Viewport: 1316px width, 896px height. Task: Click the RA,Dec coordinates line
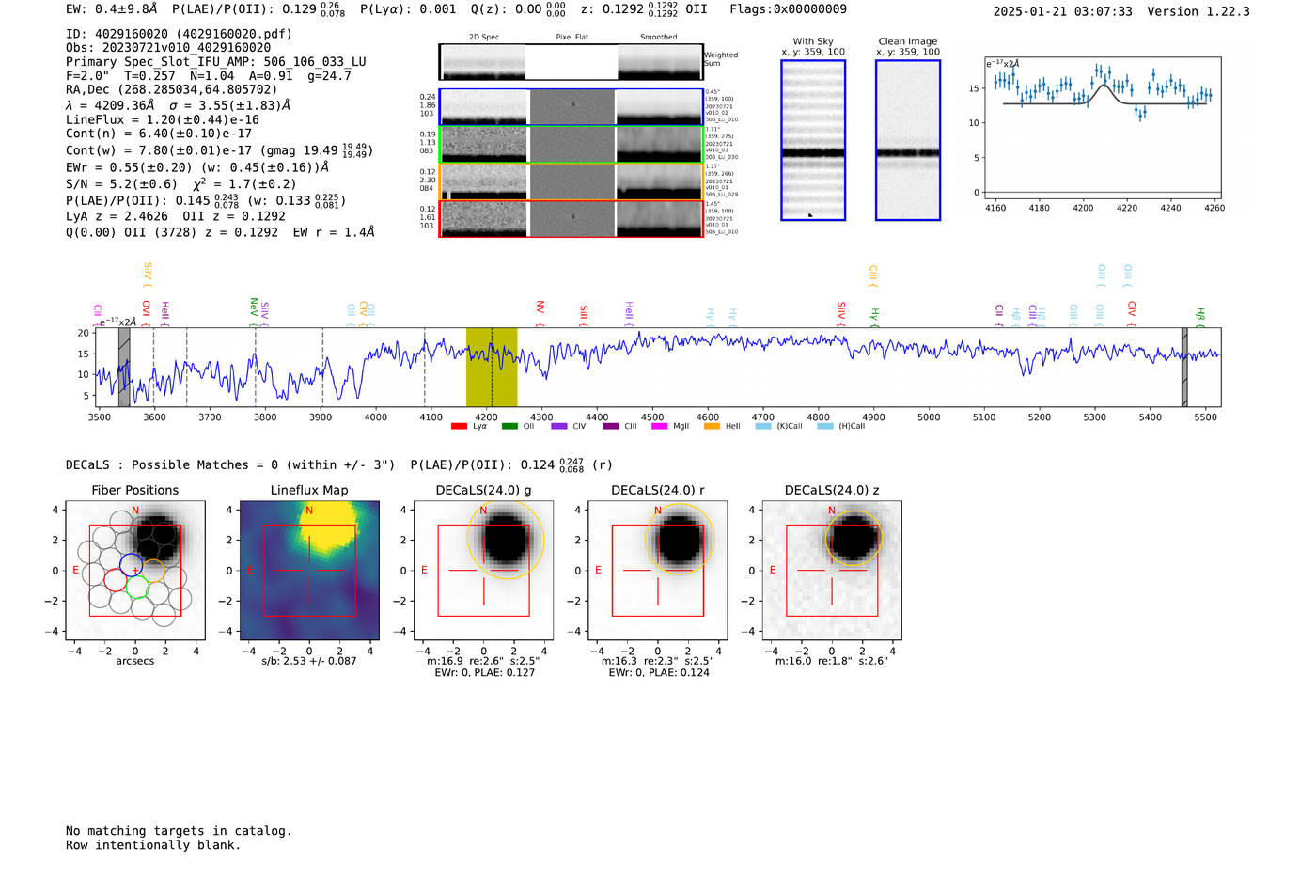coord(172,90)
